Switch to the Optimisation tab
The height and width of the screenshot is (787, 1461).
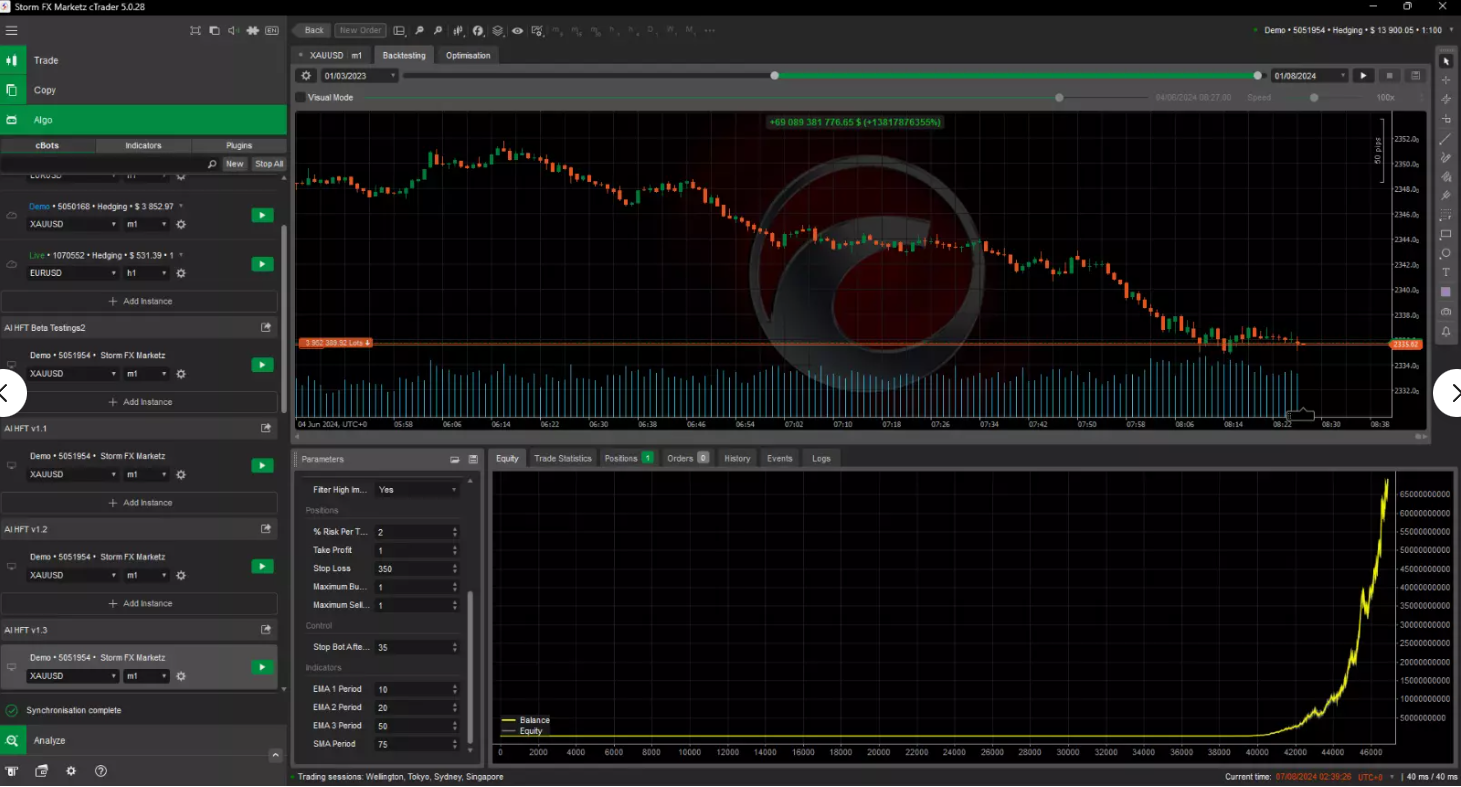click(468, 55)
